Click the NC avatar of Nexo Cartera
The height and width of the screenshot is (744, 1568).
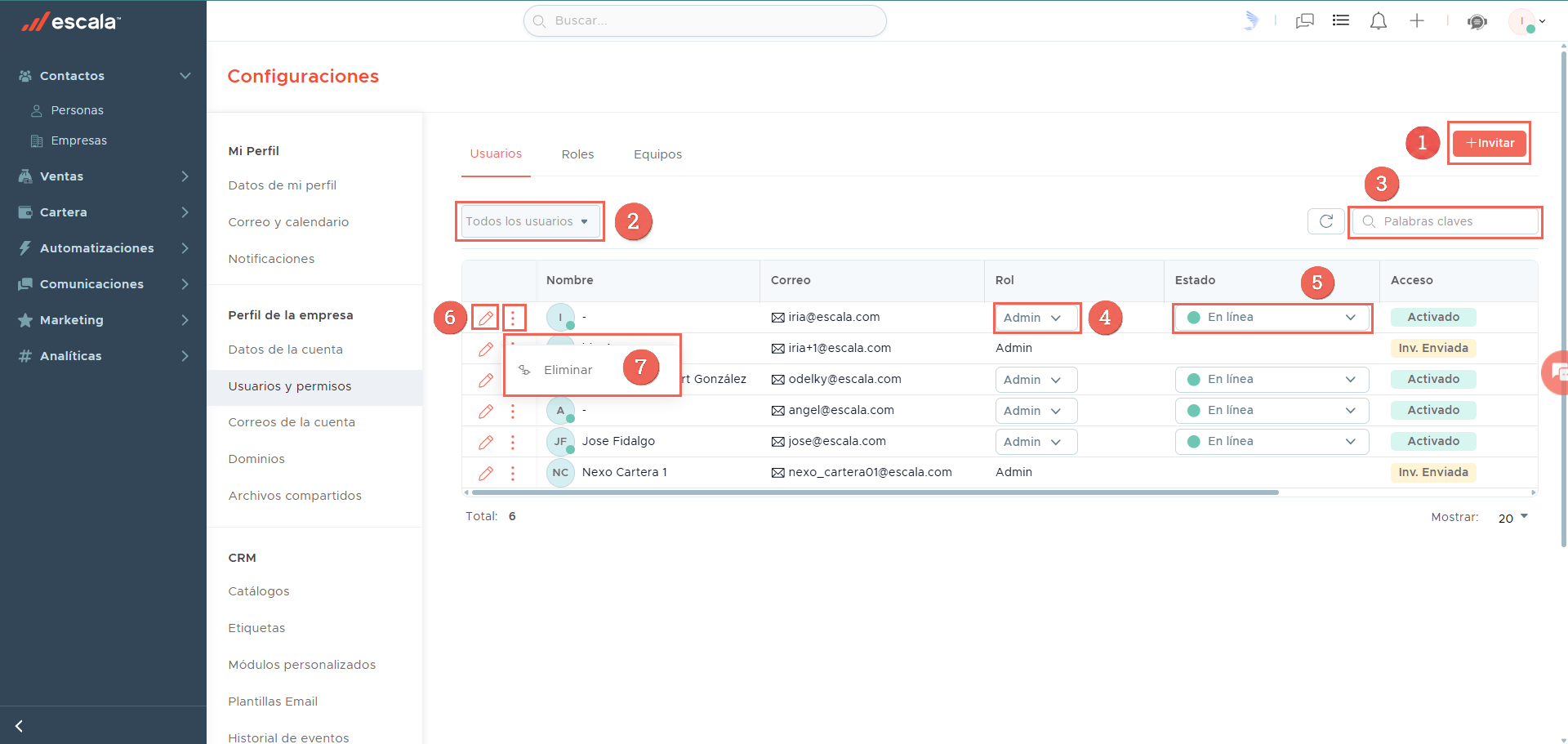tap(560, 473)
